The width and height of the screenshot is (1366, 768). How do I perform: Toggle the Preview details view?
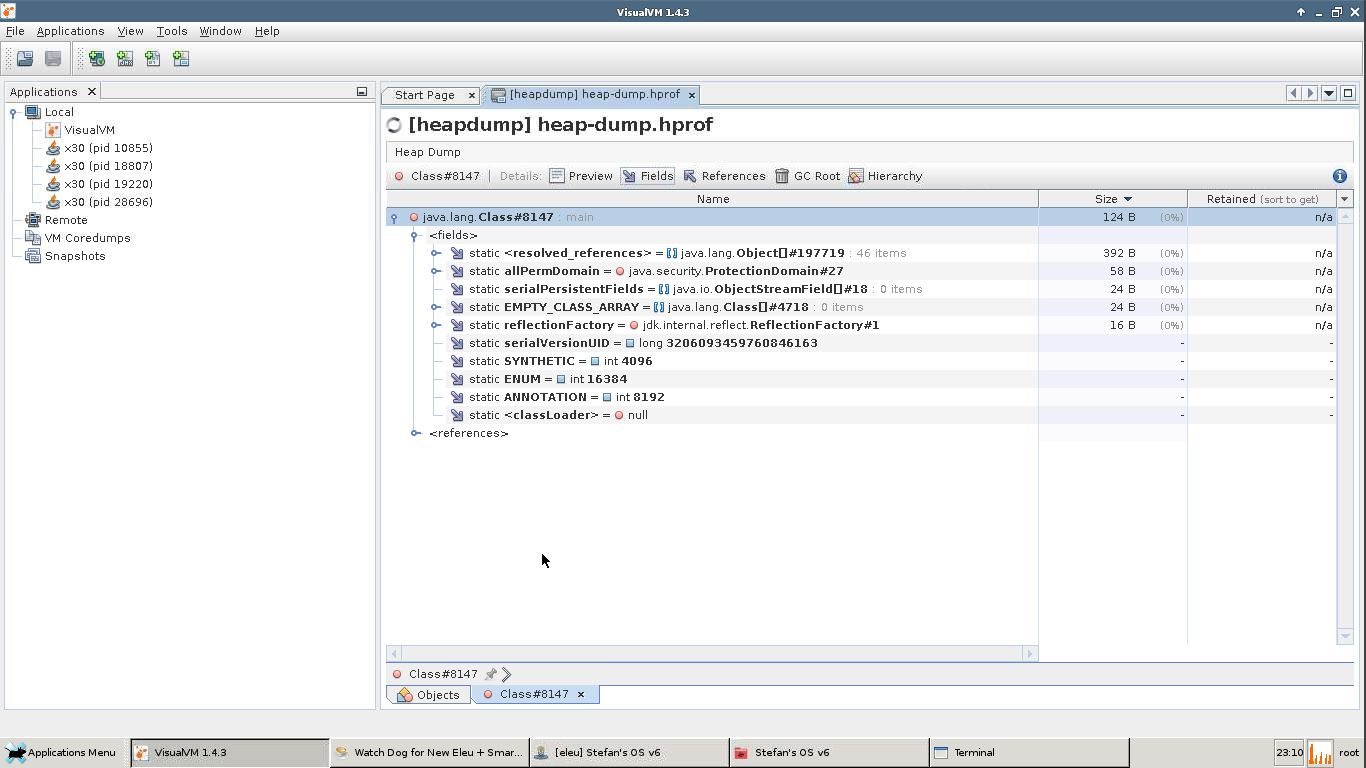pos(581,176)
